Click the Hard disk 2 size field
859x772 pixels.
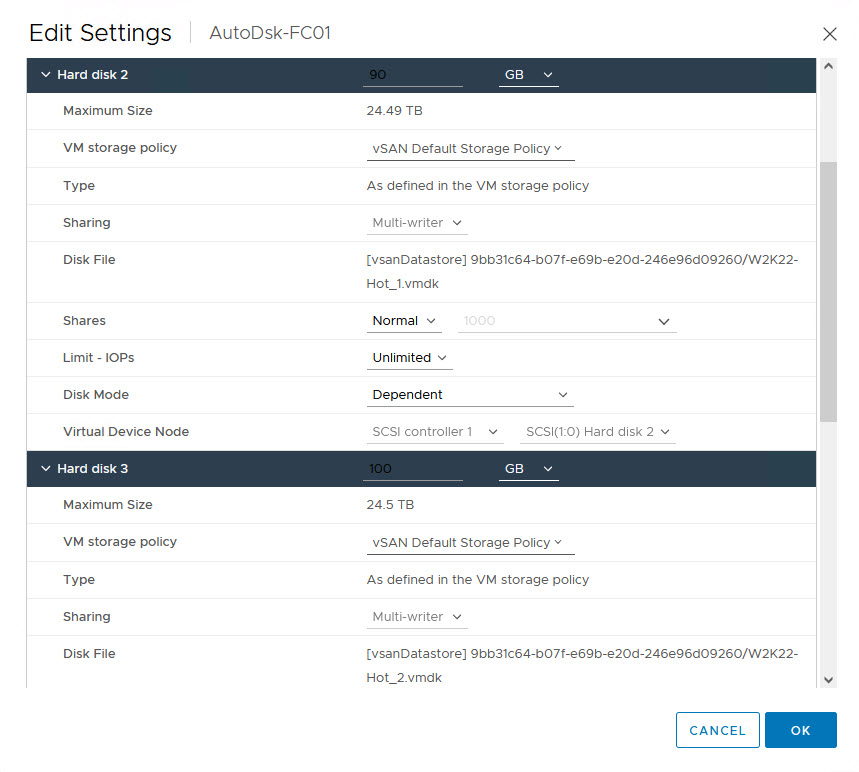click(x=413, y=75)
